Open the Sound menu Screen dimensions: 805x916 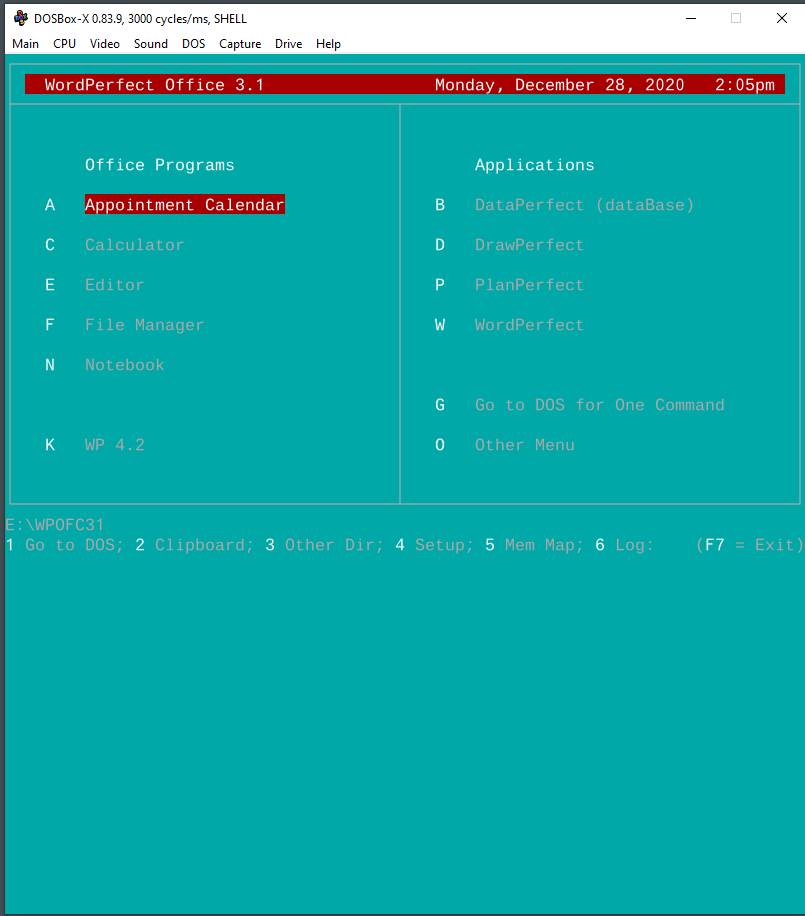150,43
